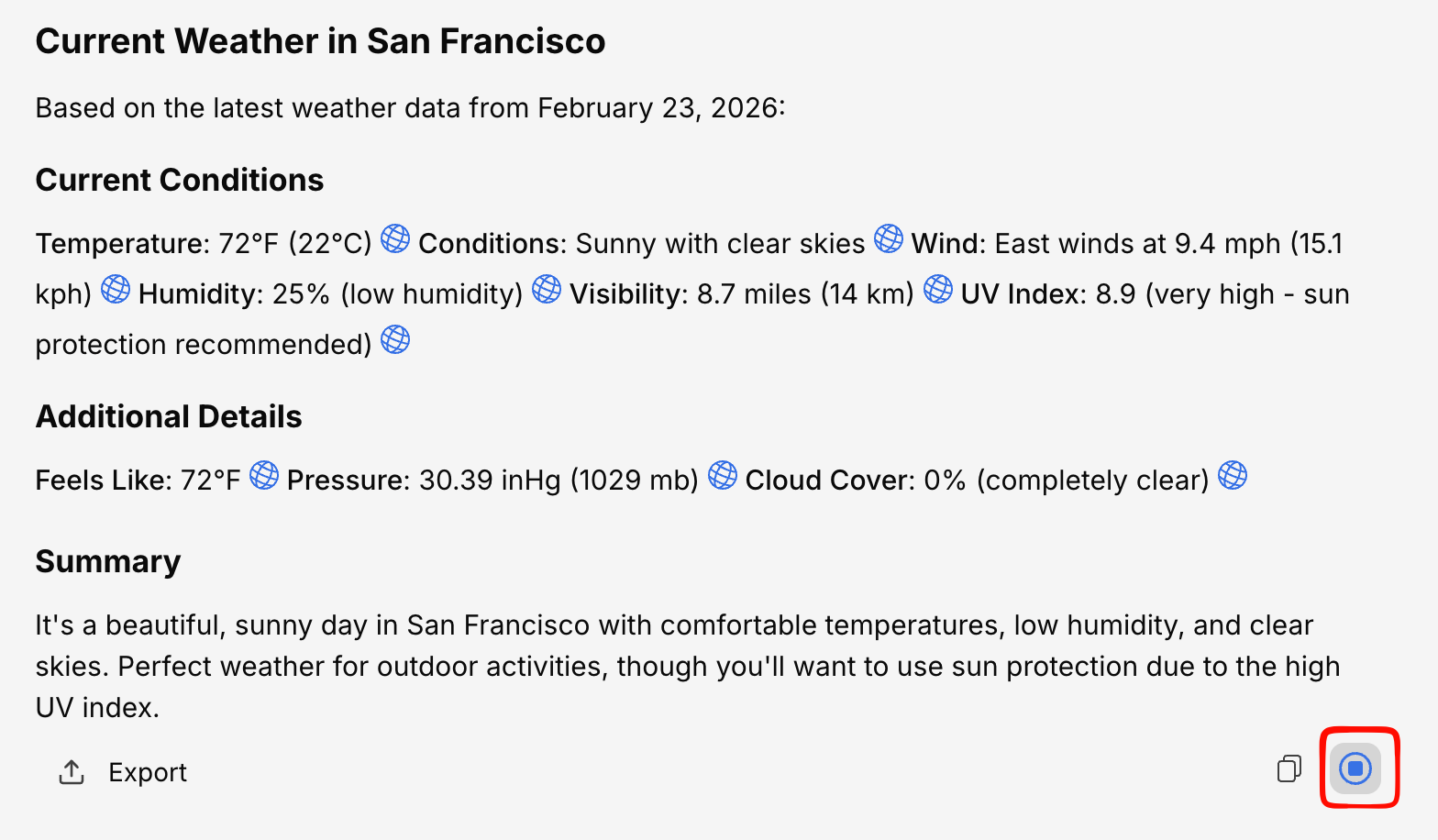The height and width of the screenshot is (840, 1438).
Task: Click the bold Temperature label
Action: point(123,244)
